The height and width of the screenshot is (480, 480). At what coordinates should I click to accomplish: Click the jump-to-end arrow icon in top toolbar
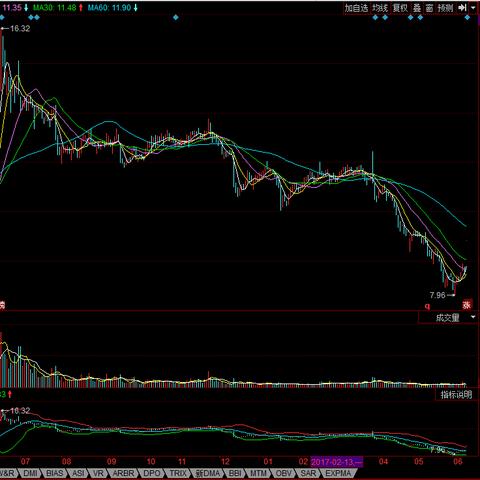[x=462, y=8]
